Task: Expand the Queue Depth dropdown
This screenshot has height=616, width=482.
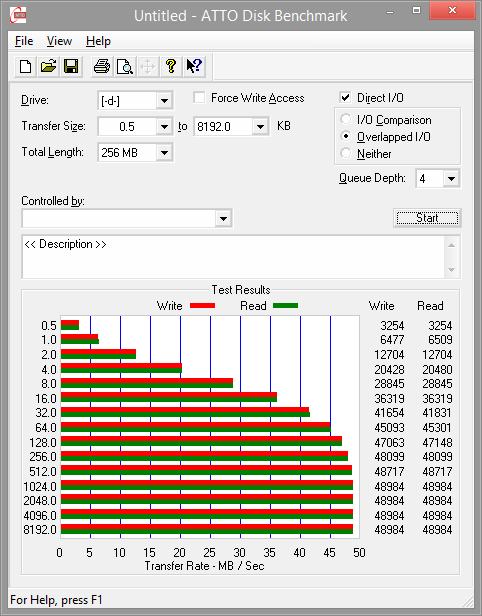Action: tap(451, 179)
